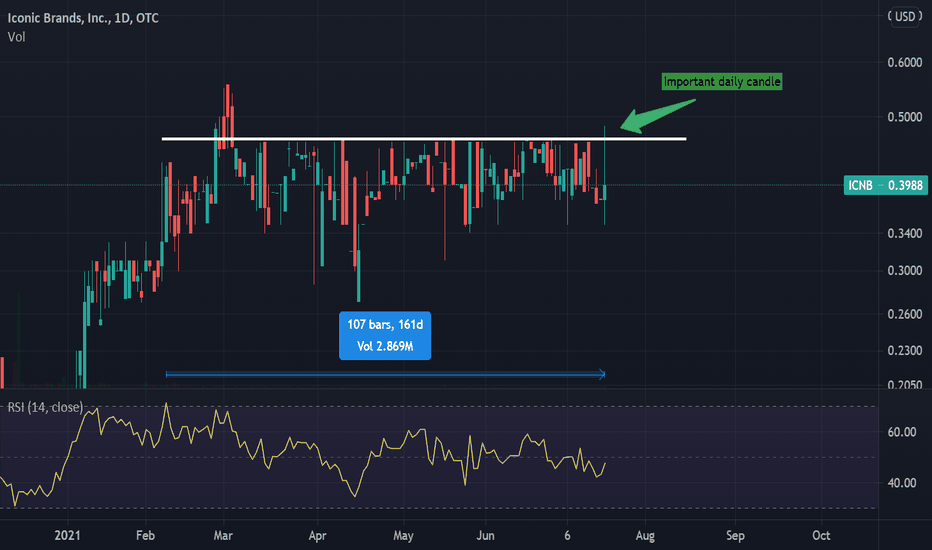Select the white horizontal resistance line
Image resolution: width=932 pixels, height=550 pixels.
tap(424, 139)
